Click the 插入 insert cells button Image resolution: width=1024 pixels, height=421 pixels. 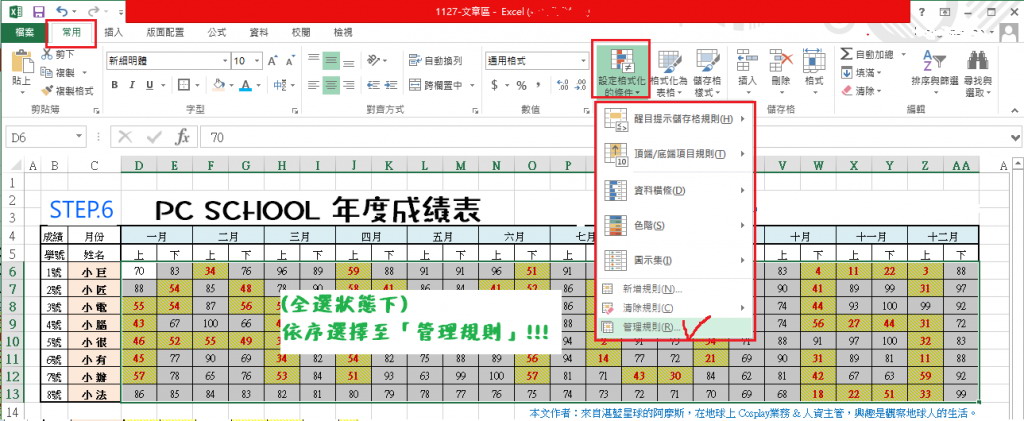coord(747,70)
